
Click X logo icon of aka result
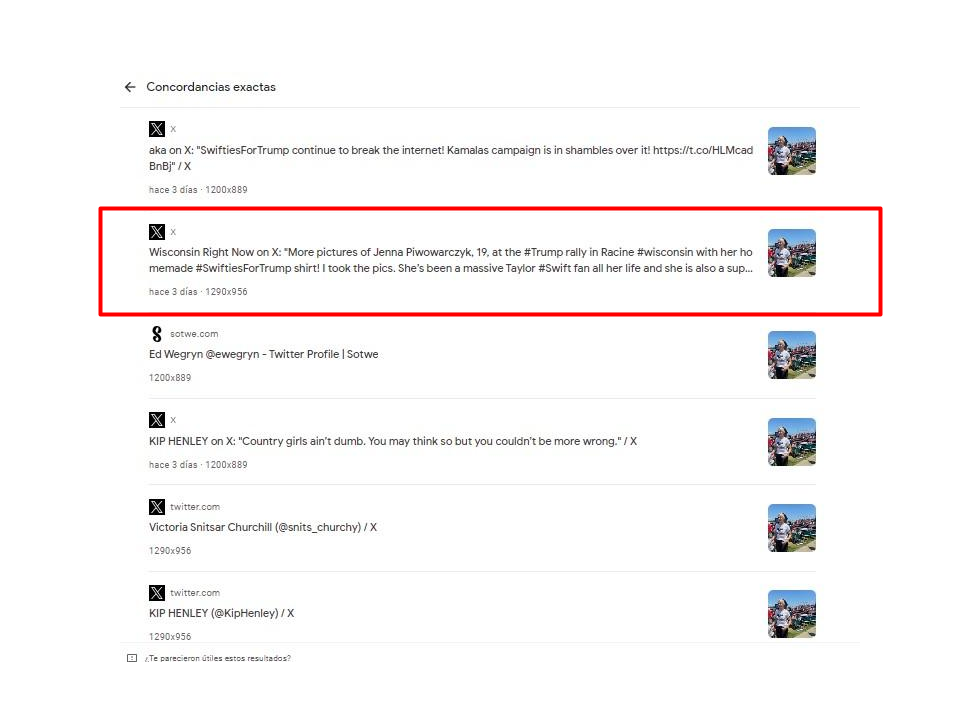(157, 129)
